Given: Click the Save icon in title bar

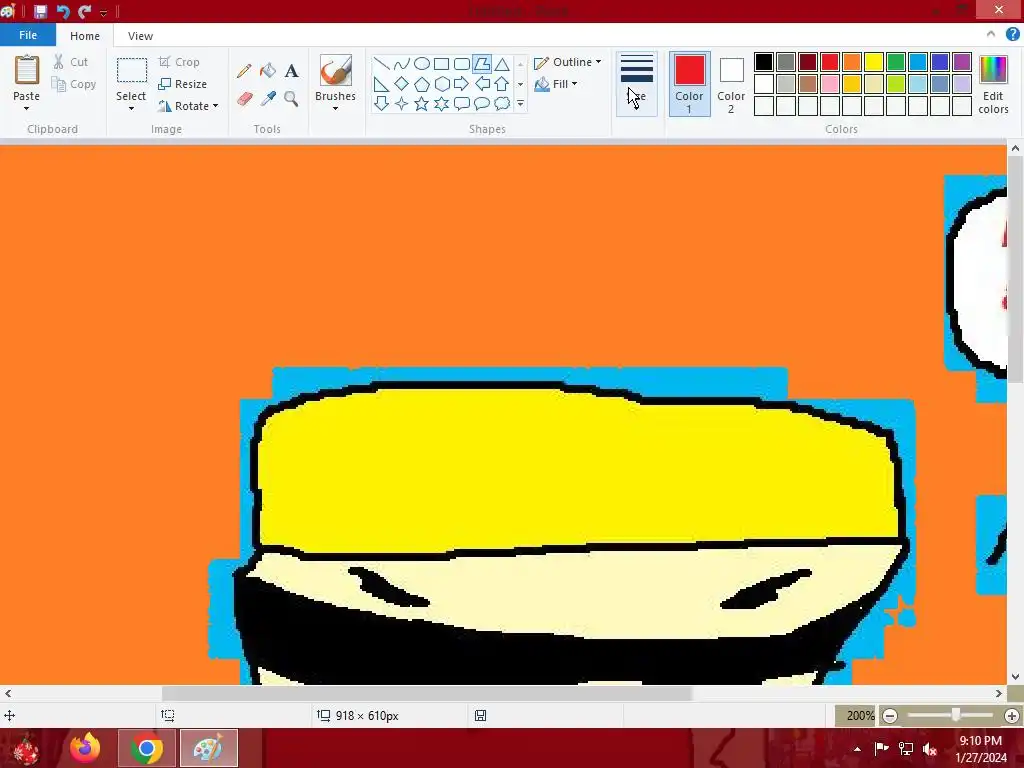Looking at the screenshot, I should click(x=40, y=12).
